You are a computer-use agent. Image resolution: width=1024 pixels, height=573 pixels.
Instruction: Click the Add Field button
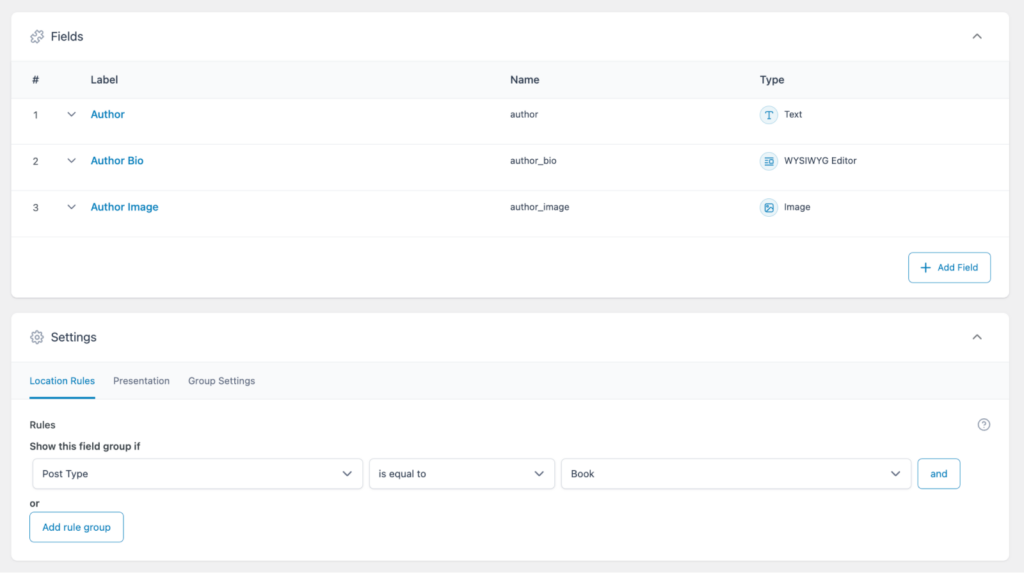(x=949, y=268)
